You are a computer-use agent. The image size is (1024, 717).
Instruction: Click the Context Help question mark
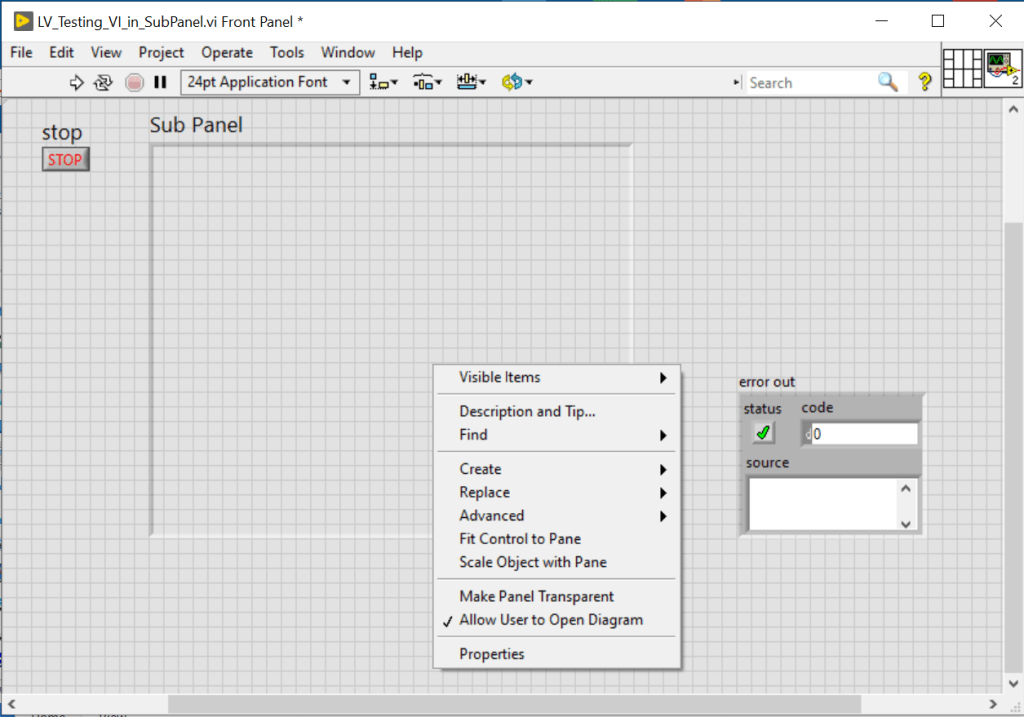925,82
